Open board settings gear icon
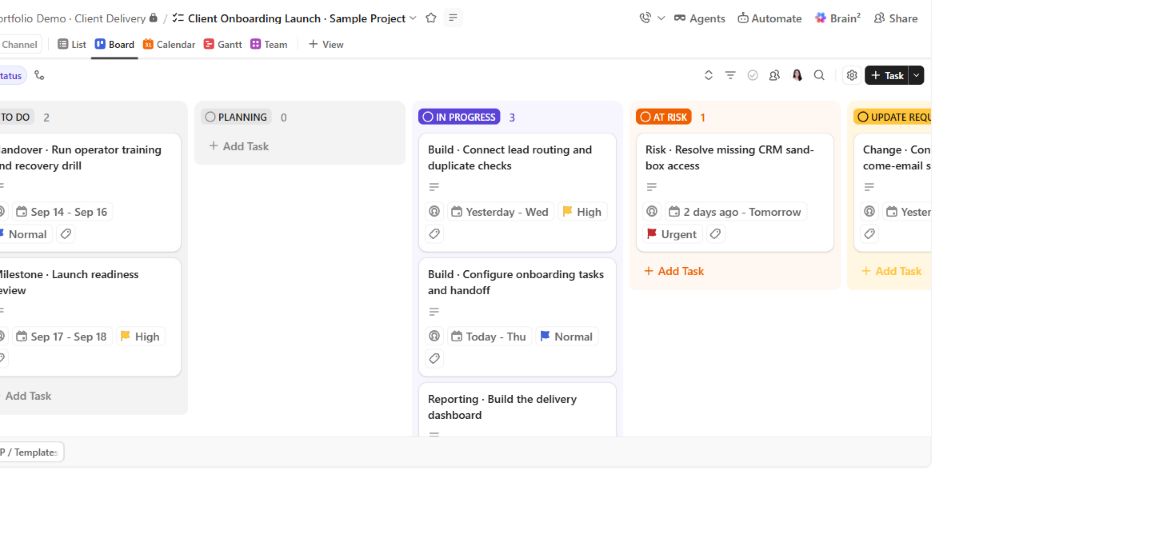 tap(851, 75)
